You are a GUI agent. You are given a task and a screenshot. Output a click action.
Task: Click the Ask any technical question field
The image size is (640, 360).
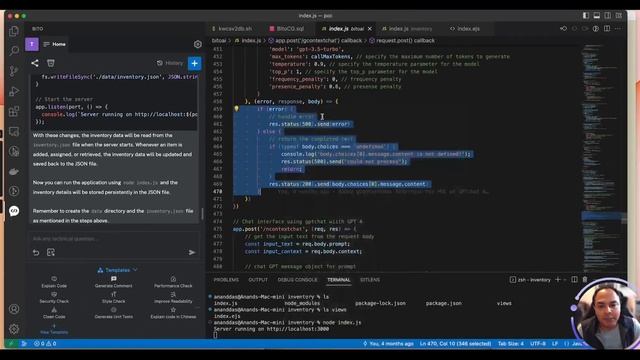(x=113, y=239)
